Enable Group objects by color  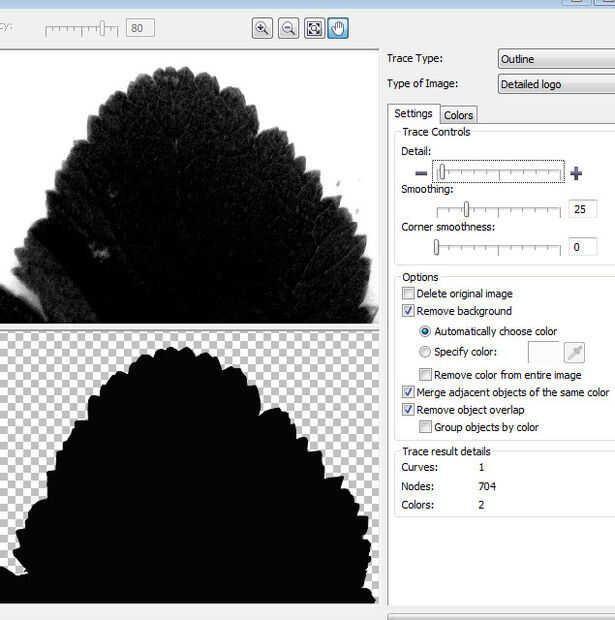[425, 427]
